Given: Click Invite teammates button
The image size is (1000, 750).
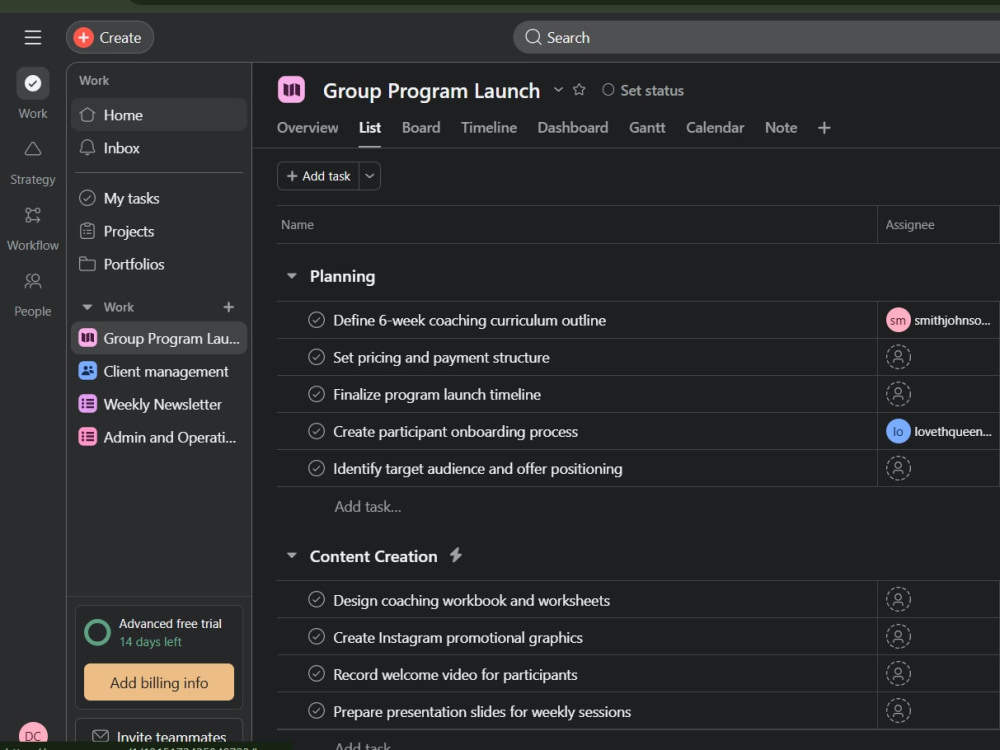Looking at the screenshot, I should (159, 735).
